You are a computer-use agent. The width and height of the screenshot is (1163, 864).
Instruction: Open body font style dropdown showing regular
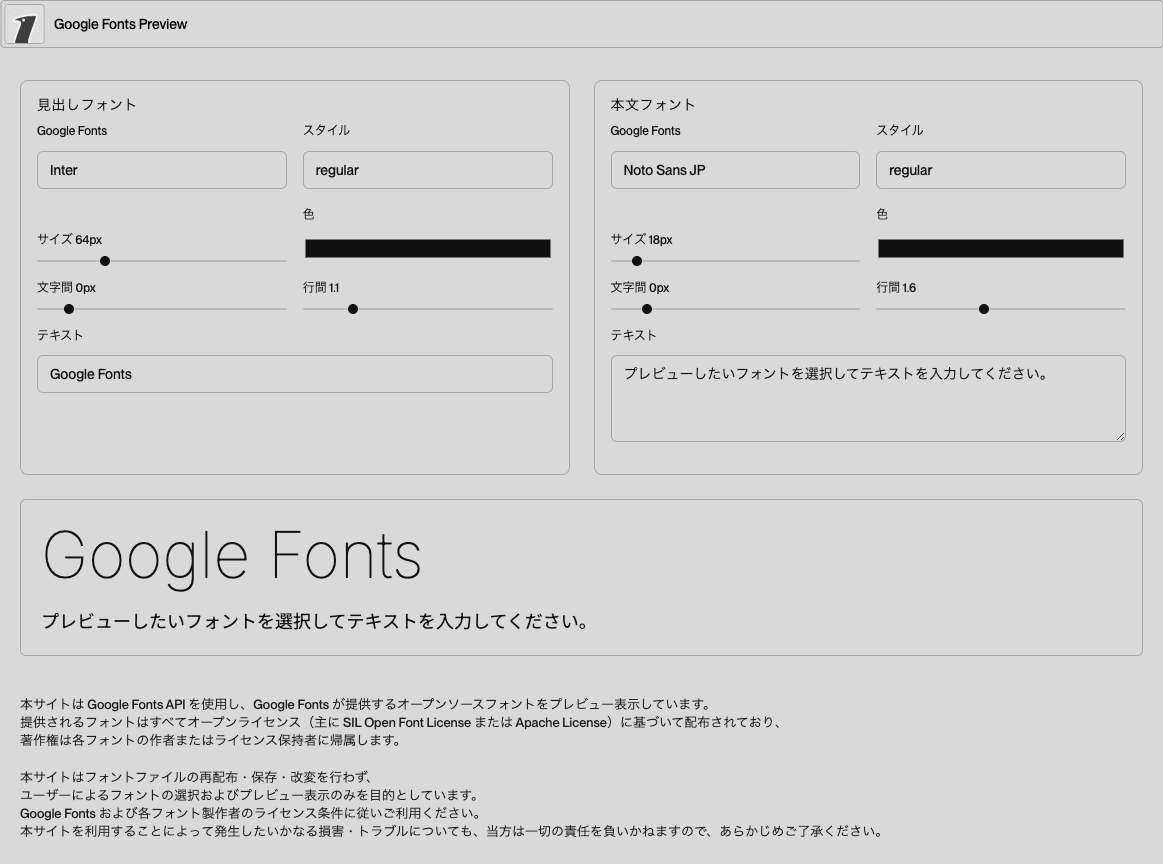(1001, 170)
